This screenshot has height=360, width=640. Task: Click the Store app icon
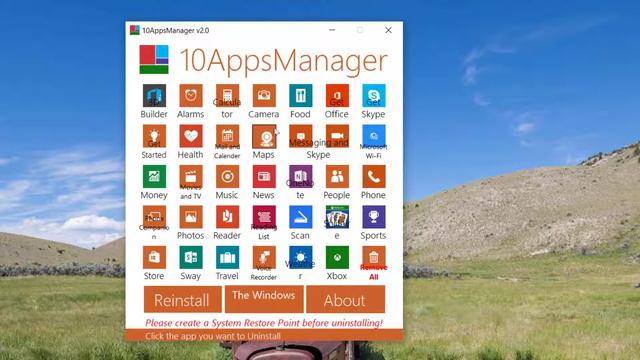[x=154, y=257]
